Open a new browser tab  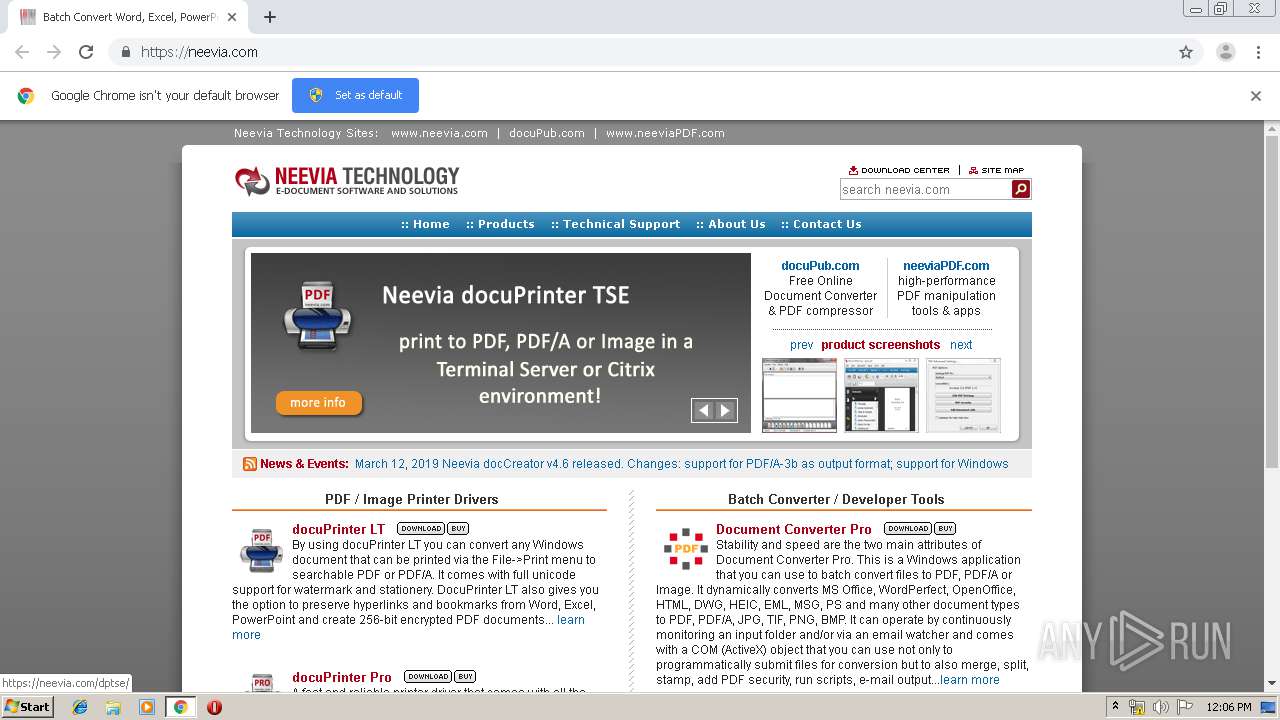pyautogui.click(x=270, y=17)
